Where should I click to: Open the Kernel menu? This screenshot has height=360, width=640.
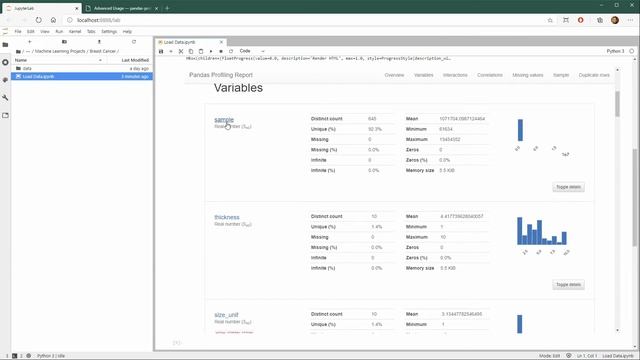(x=75, y=31)
